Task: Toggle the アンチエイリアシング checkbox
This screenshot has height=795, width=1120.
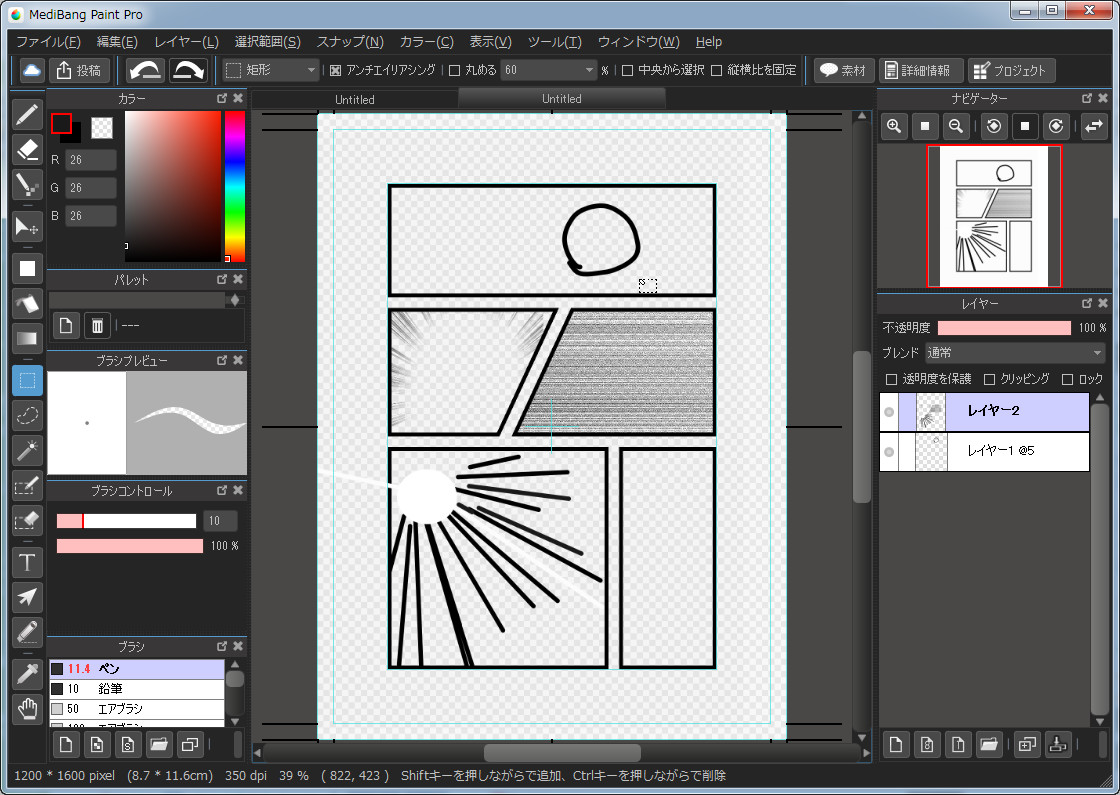Action: coord(334,70)
